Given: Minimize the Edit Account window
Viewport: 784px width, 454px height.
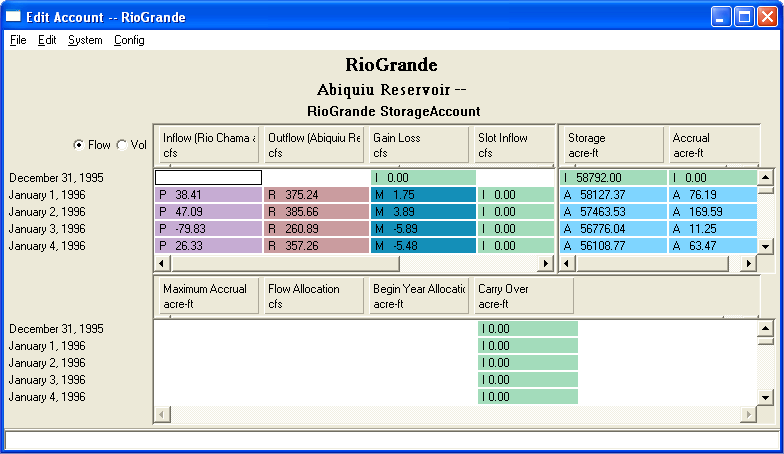Looking at the screenshot, I should (x=720, y=17).
